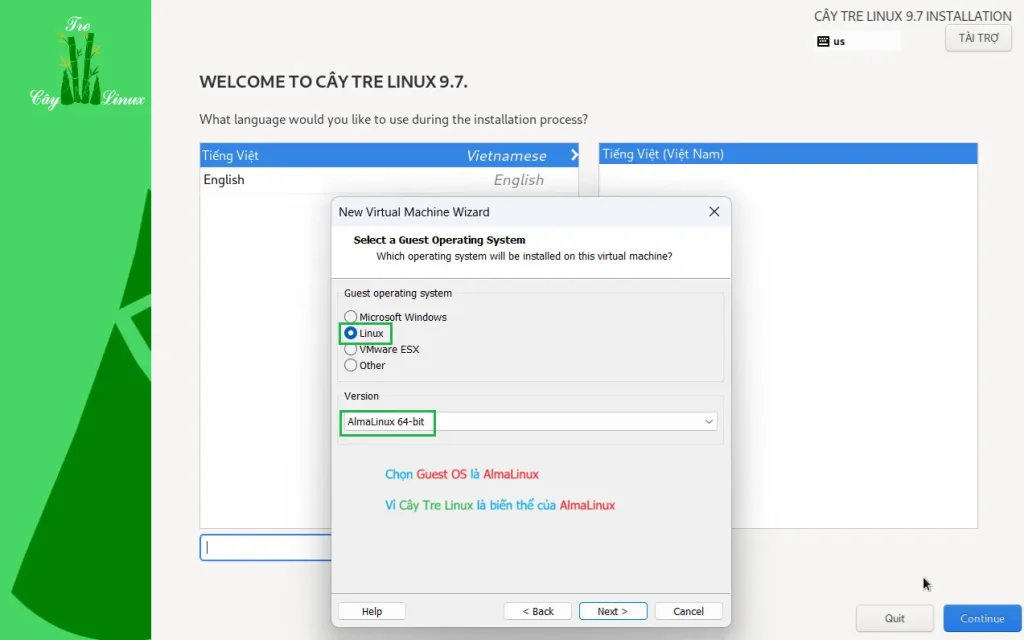Click the Version dropdown arrow
This screenshot has width=1024, height=640.
coord(708,422)
